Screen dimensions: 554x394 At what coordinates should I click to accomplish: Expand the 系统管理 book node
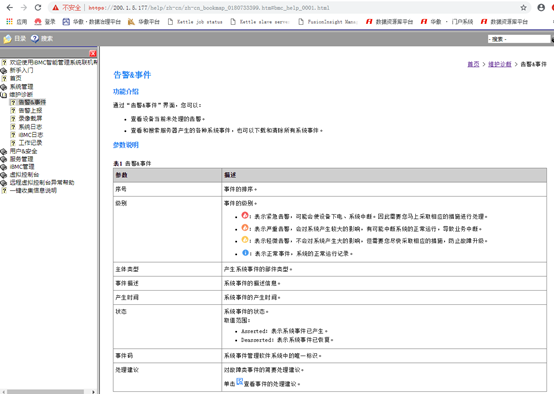tap(4, 87)
